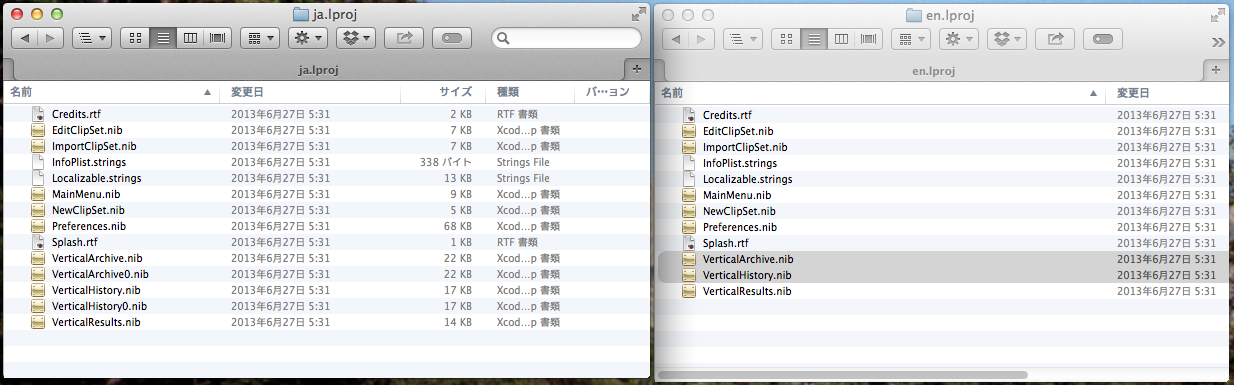Click search field in ja.lproj window

click(566, 38)
